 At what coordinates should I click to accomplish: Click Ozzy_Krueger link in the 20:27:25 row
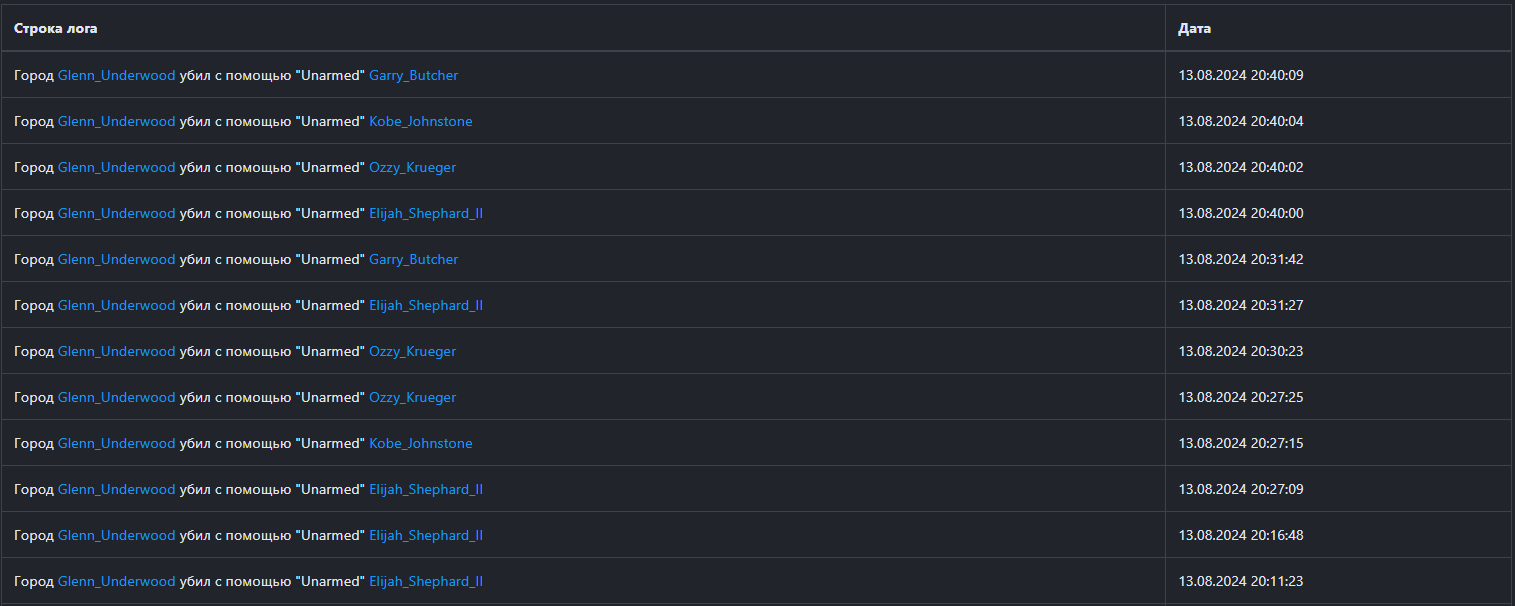412,397
